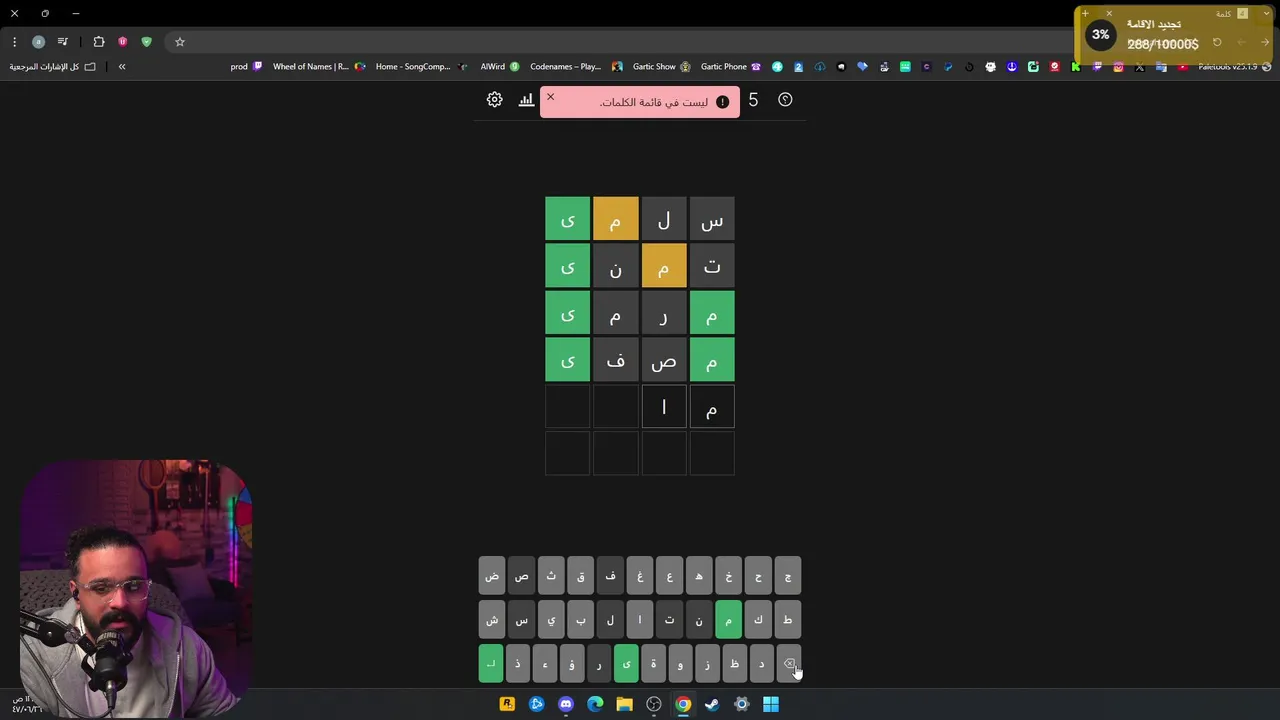Viewport: 1280px width, 720px height.
Task: Tap the green ى key on the keyboard
Action: click(626, 664)
